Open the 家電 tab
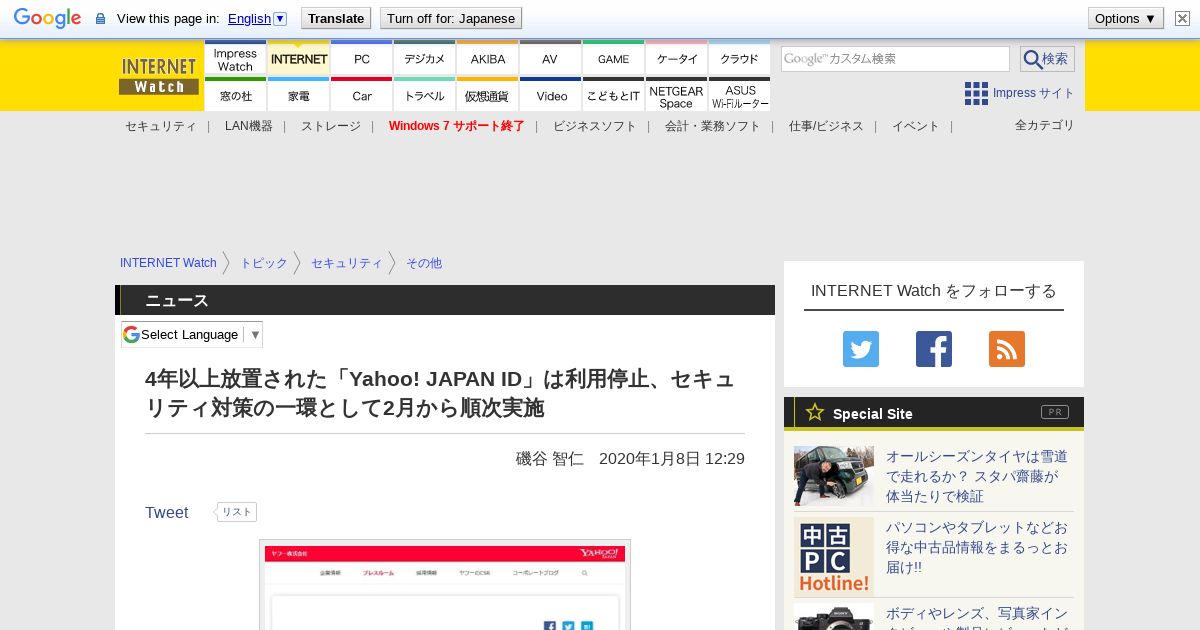 tap(299, 96)
